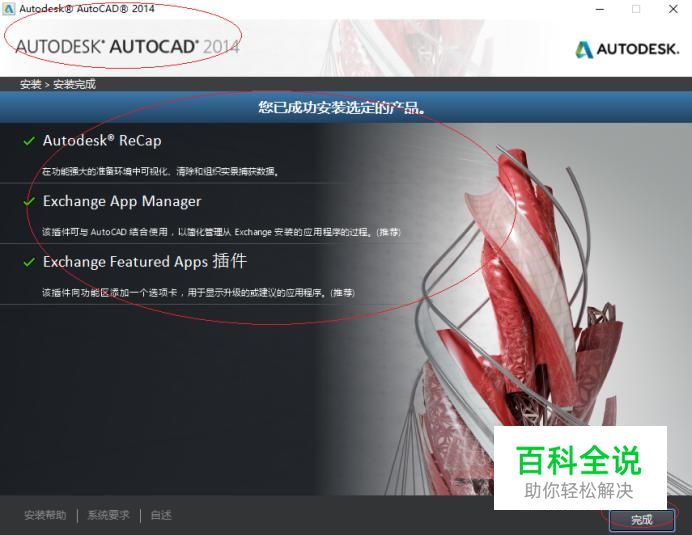Open the 安装帮助 link
The width and height of the screenshot is (692, 535).
click(x=45, y=515)
